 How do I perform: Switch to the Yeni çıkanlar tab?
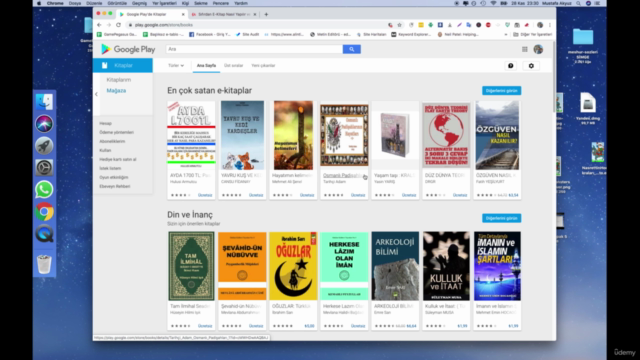point(263,65)
